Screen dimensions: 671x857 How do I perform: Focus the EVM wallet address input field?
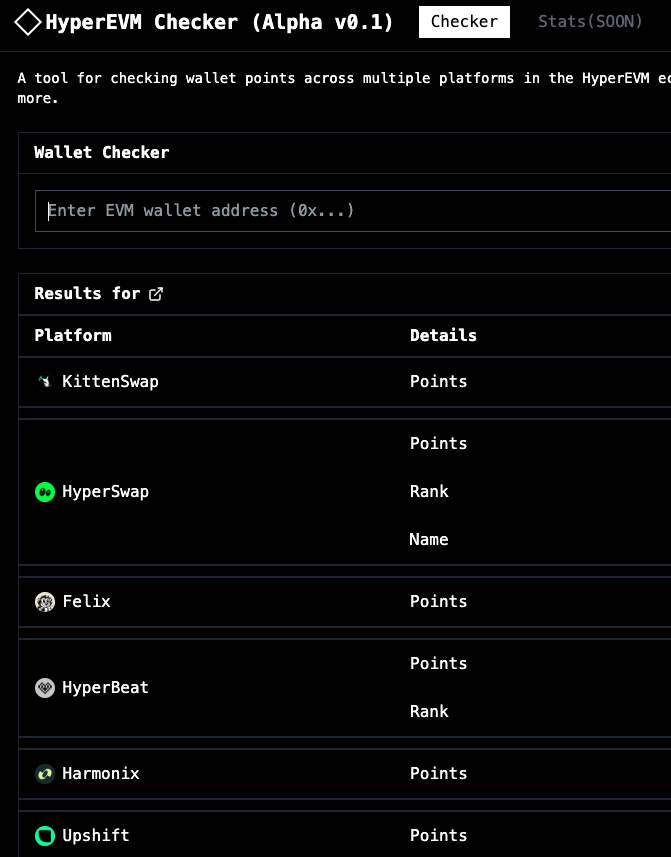353,211
